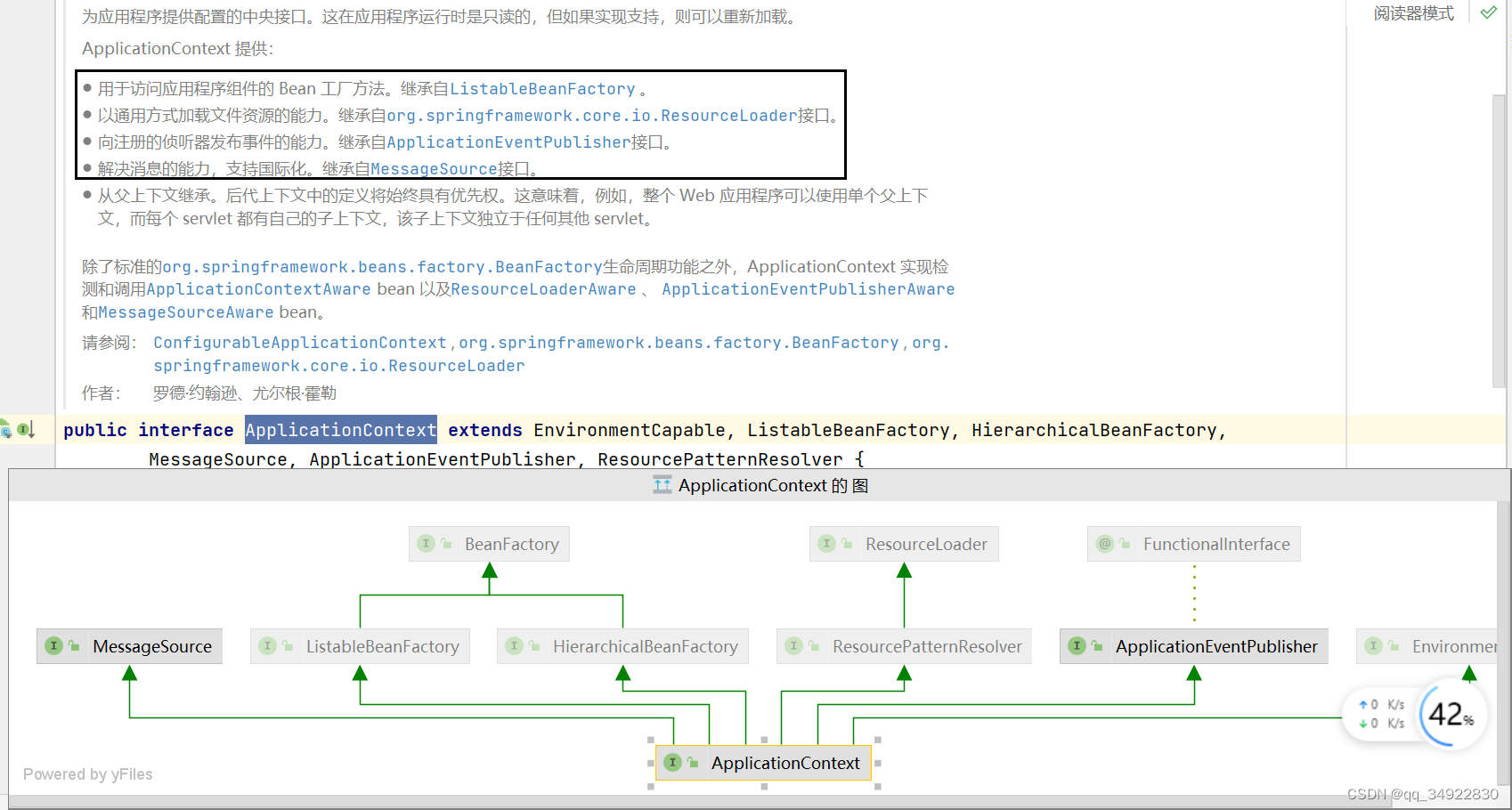Click the "Powered by yFiles" label
The height and width of the screenshot is (810, 1512).
pos(87,774)
